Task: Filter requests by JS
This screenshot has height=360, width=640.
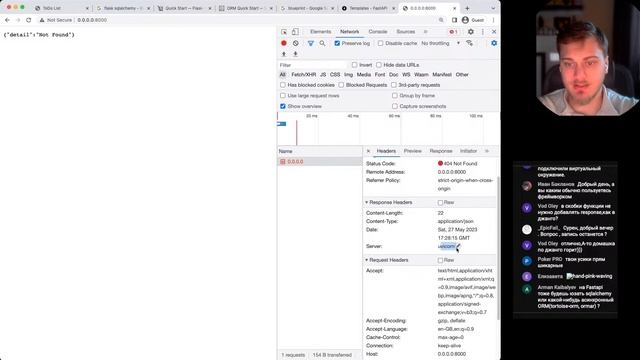Action: (323, 75)
